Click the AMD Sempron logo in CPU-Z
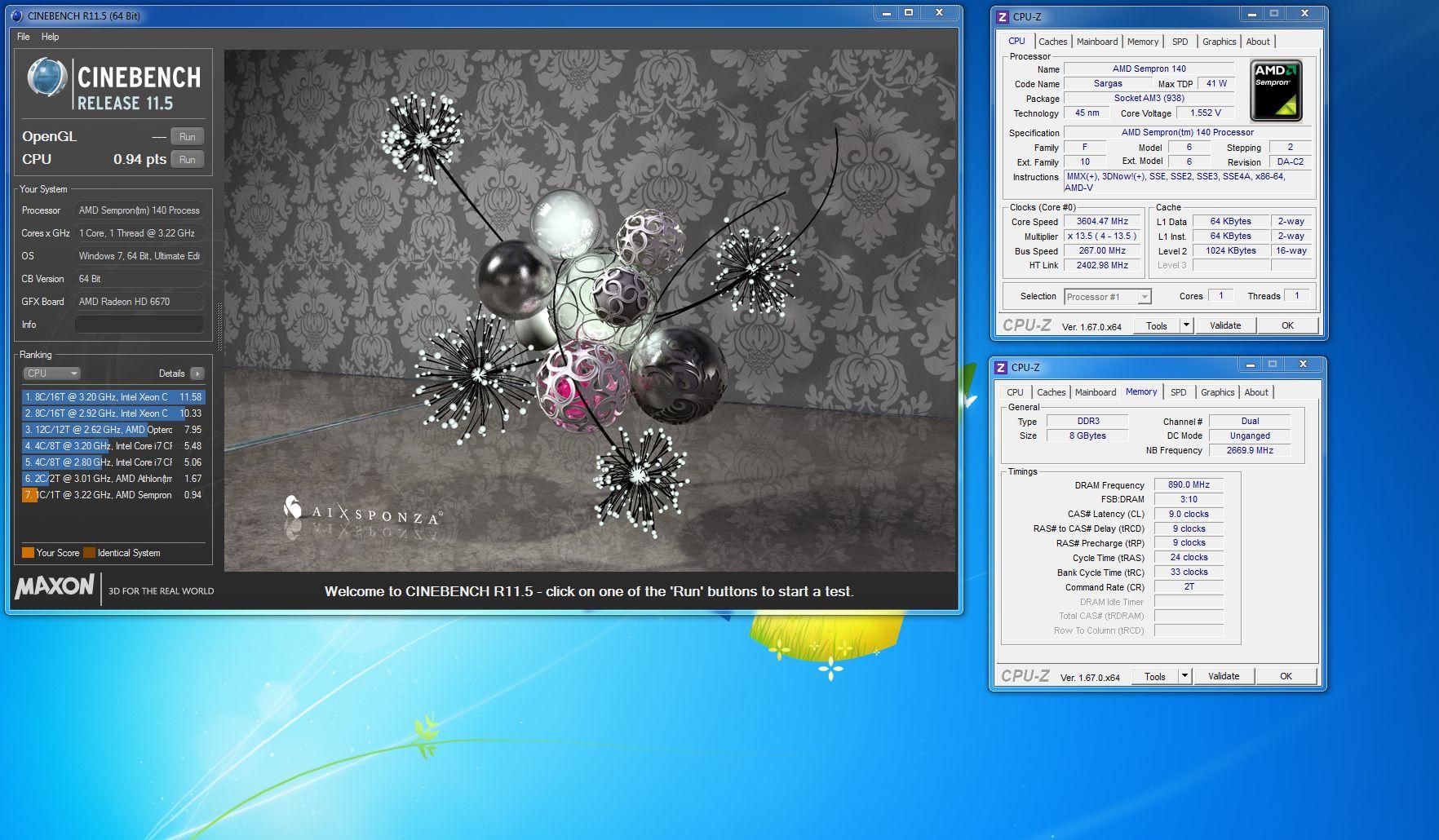 pyautogui.click(x=1276, y=91)
